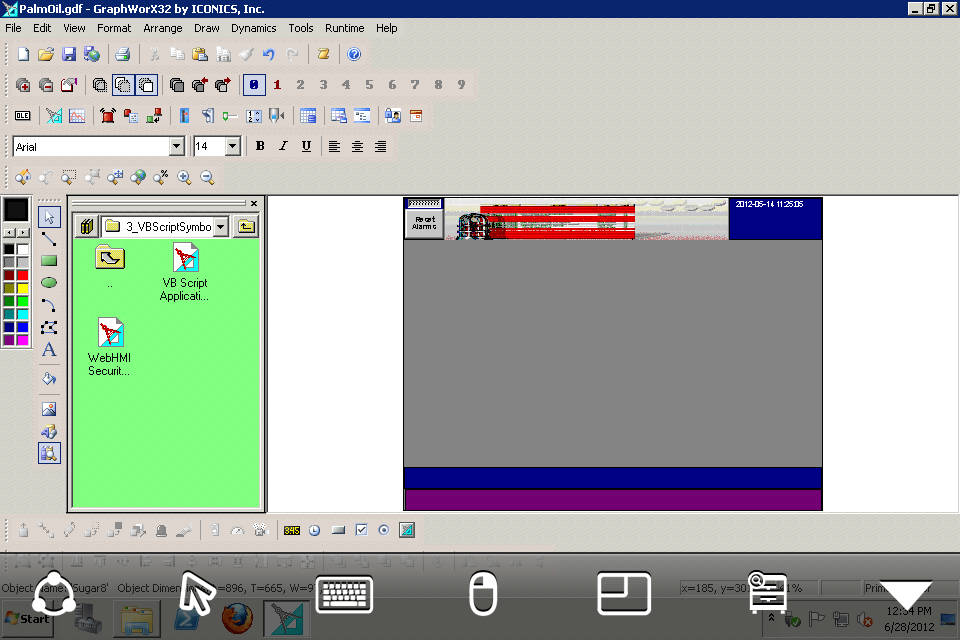Select the Text tool labeled A
The height and width of the screenshot is (640, 960).
pyautogui.click(x=49, y=350)
